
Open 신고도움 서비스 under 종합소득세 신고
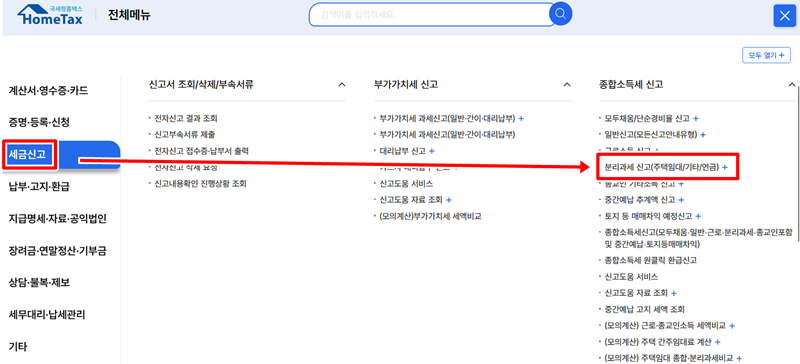click(x=631, y=277)
